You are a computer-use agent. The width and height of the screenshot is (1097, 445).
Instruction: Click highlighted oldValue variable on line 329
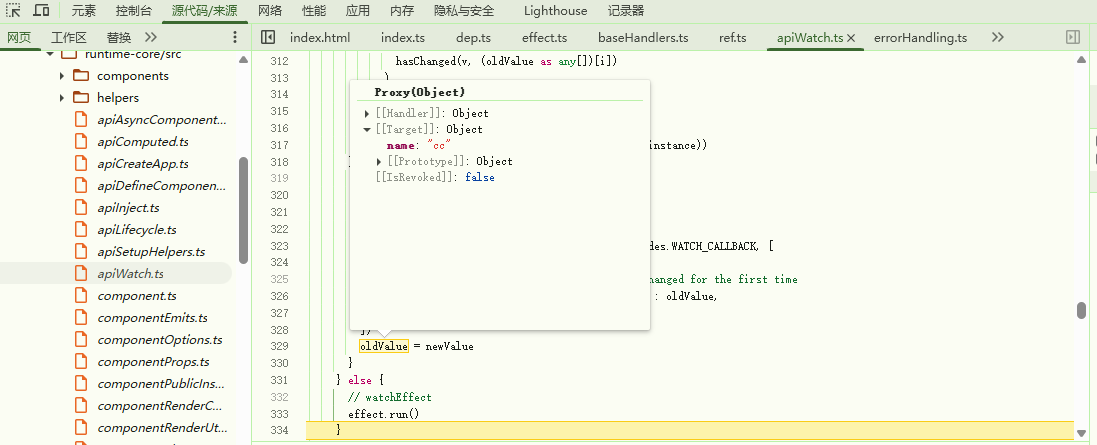pyautogui.click(x=383, y=346)
